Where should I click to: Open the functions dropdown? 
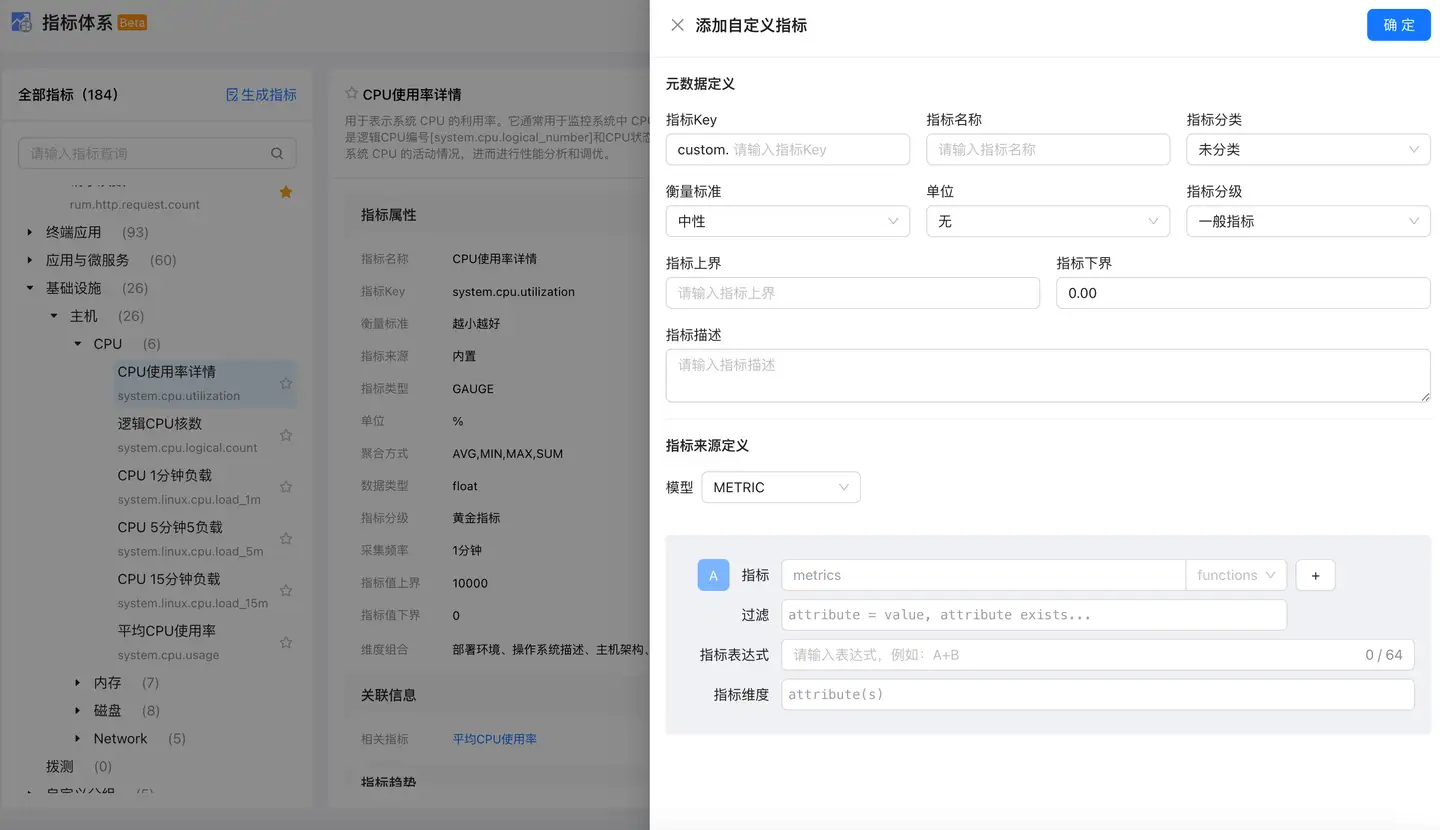pyautogui.click(x=1236, y=575)
